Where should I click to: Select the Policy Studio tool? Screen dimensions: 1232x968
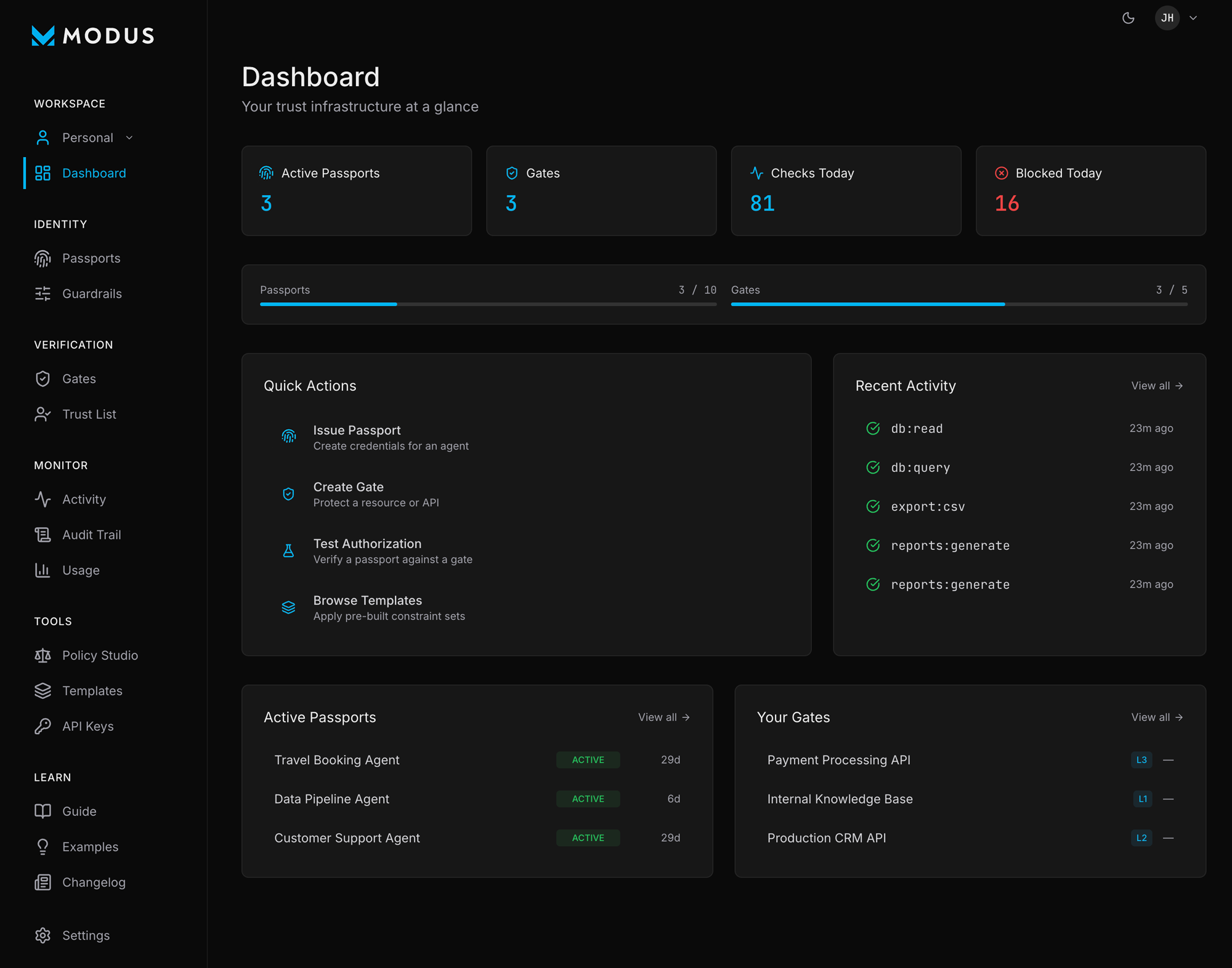pyautogui.click(x=100, y=655)
